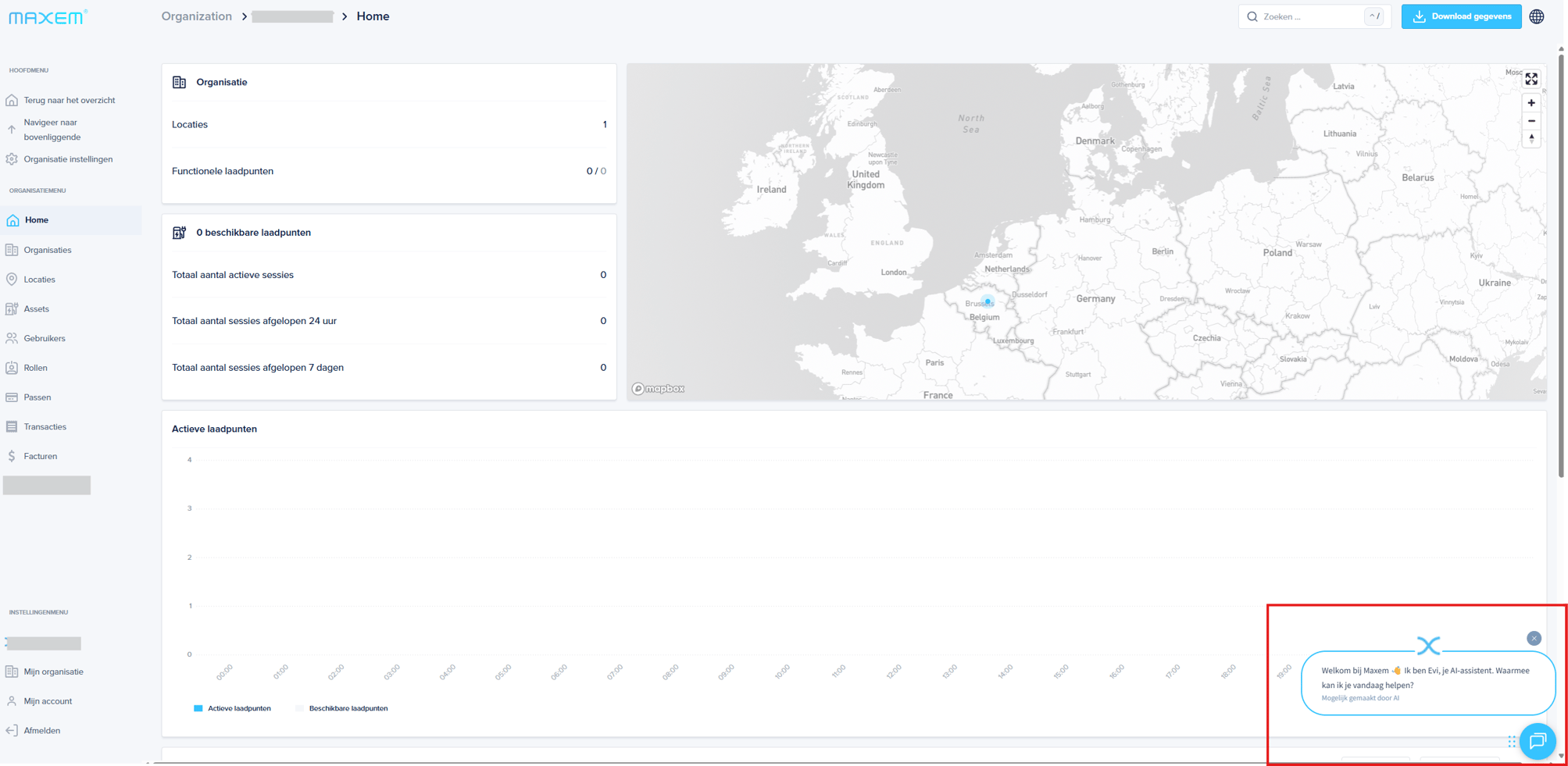
Task: Reset map bearing to north
Action: pos(1531,139)
